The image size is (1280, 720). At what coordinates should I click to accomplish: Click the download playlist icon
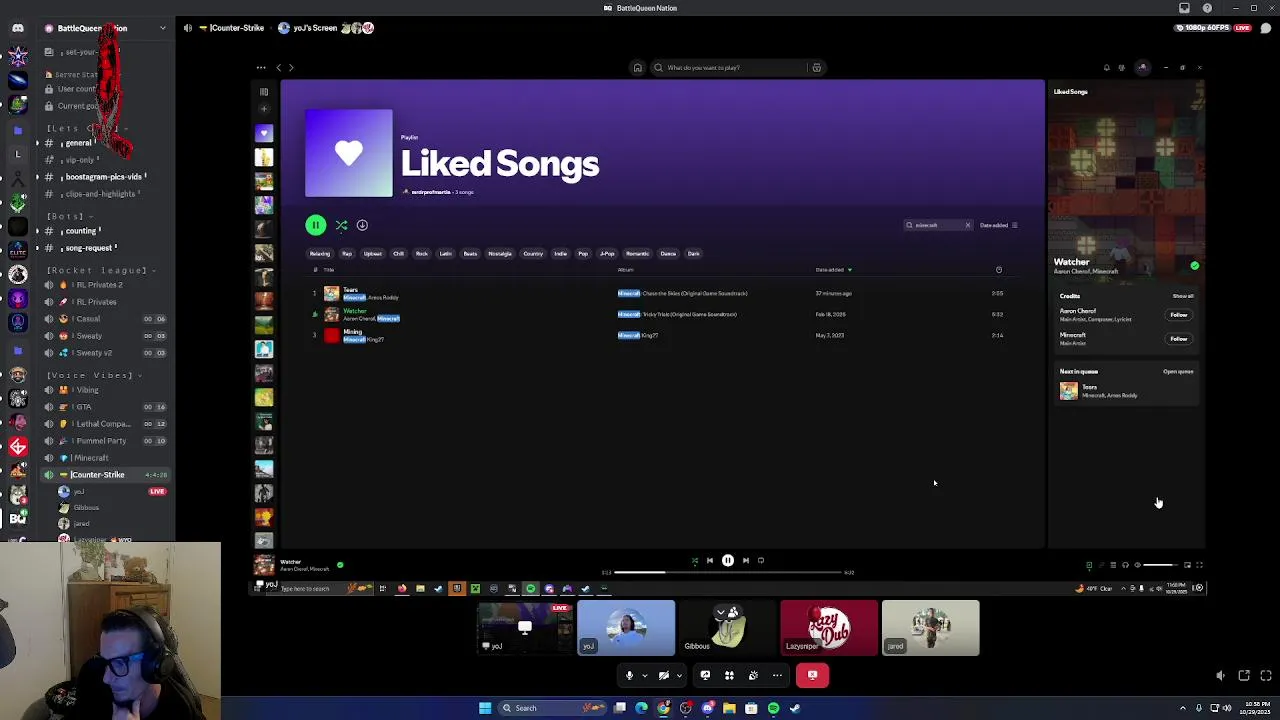[362, 225]
